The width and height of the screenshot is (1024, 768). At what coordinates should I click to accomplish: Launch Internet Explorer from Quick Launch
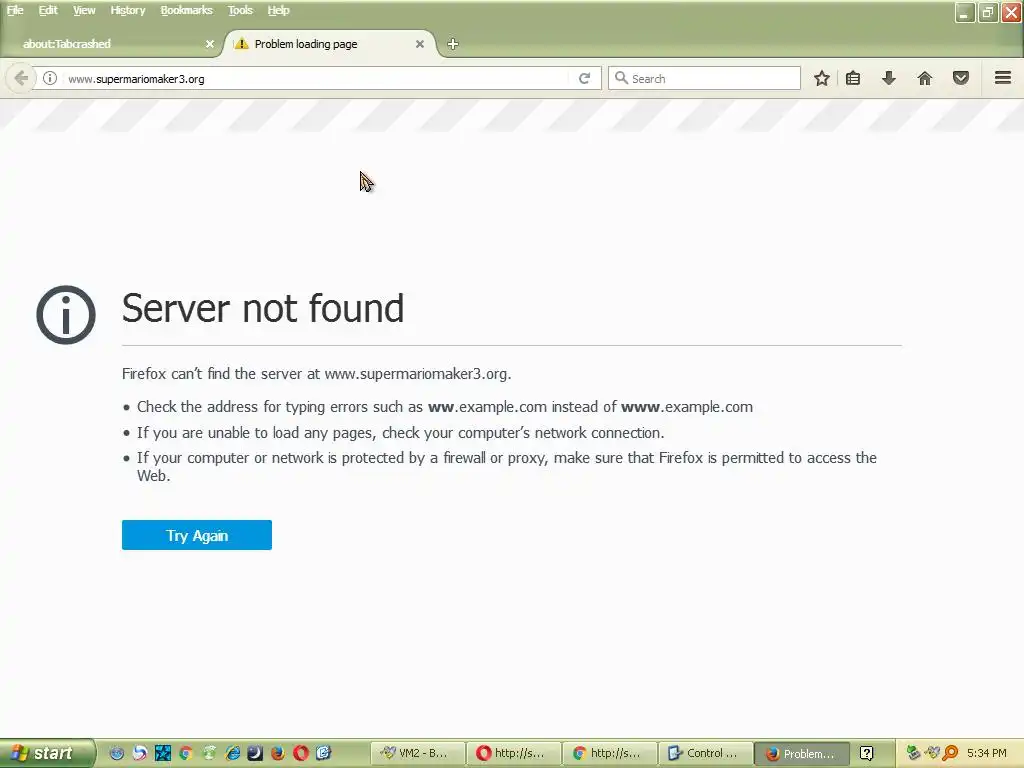coord(232,753)
